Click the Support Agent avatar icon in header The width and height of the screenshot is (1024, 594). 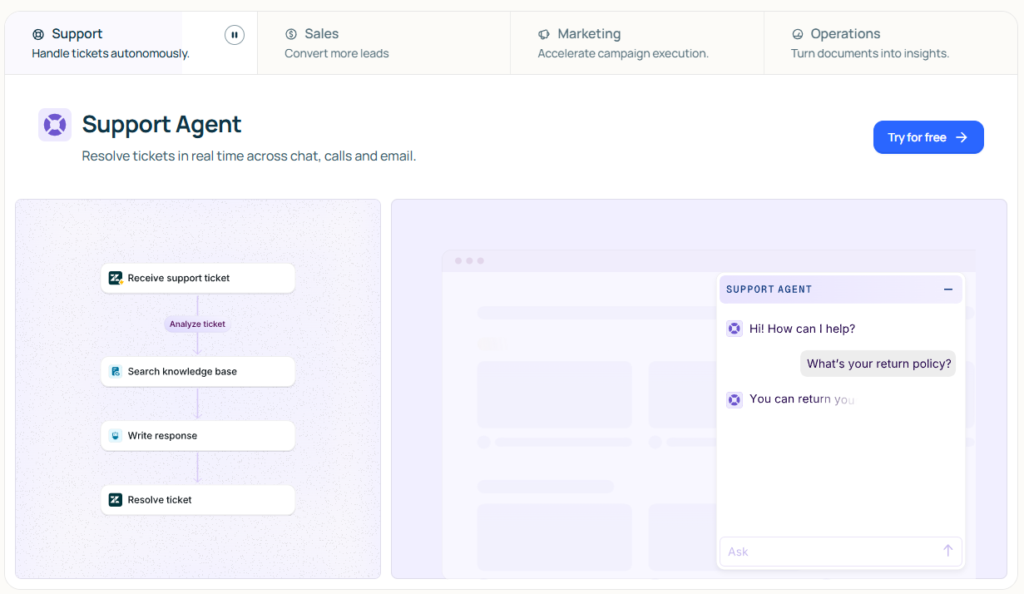point(54,123)
